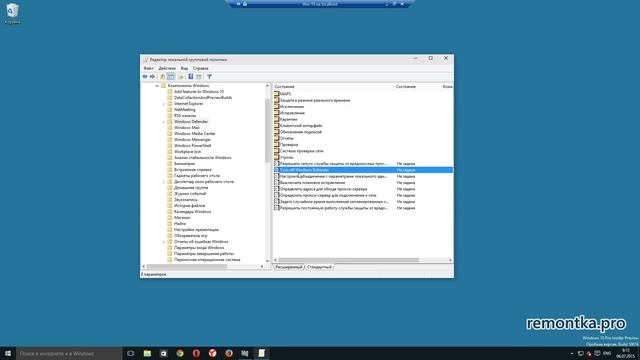The height and width of the screenshot is (360, 640).
Task: Maximize the Group Policy Editor window
Action: coord(431,58)
